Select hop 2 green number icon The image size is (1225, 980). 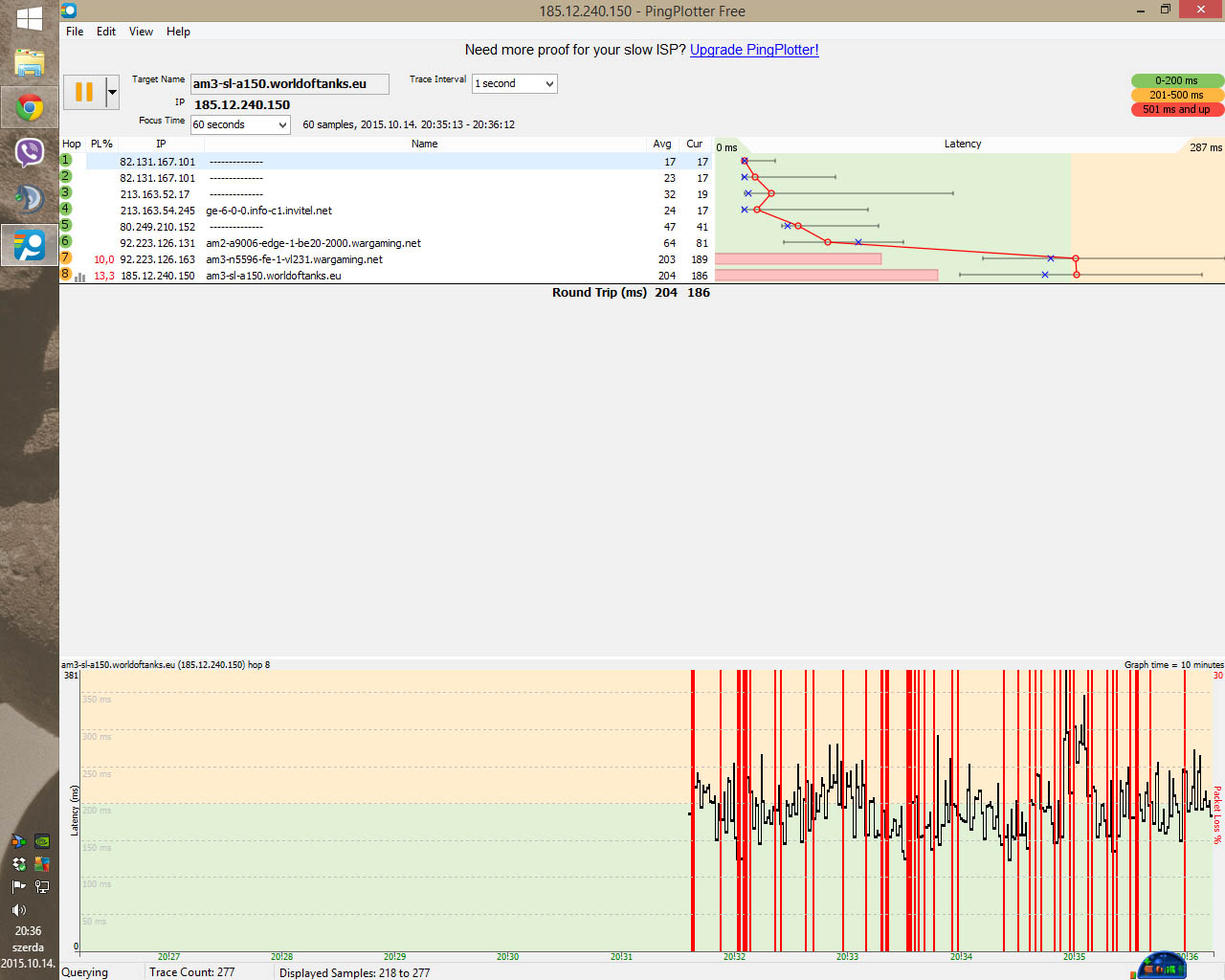[66, 176]
